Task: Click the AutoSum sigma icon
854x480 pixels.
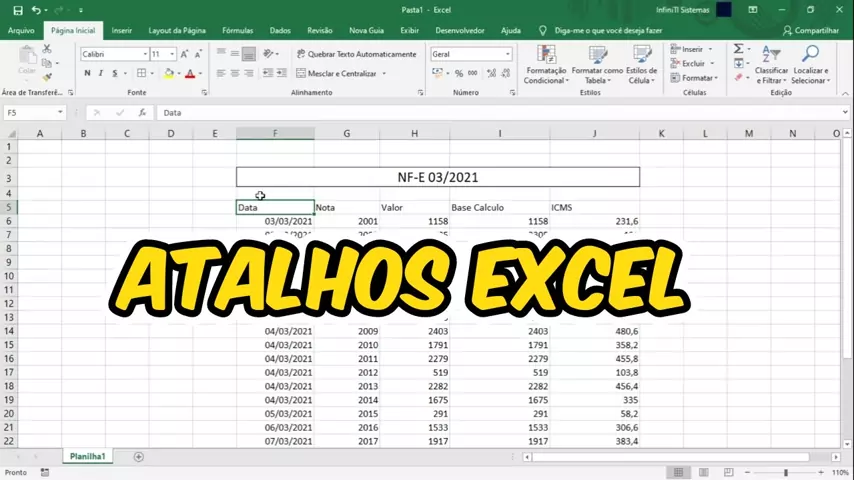Action: (x=738, y=49)
